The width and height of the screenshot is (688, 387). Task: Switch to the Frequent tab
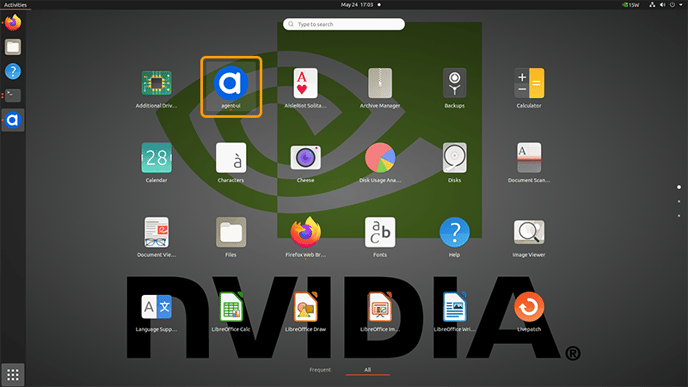coord(320,369)
